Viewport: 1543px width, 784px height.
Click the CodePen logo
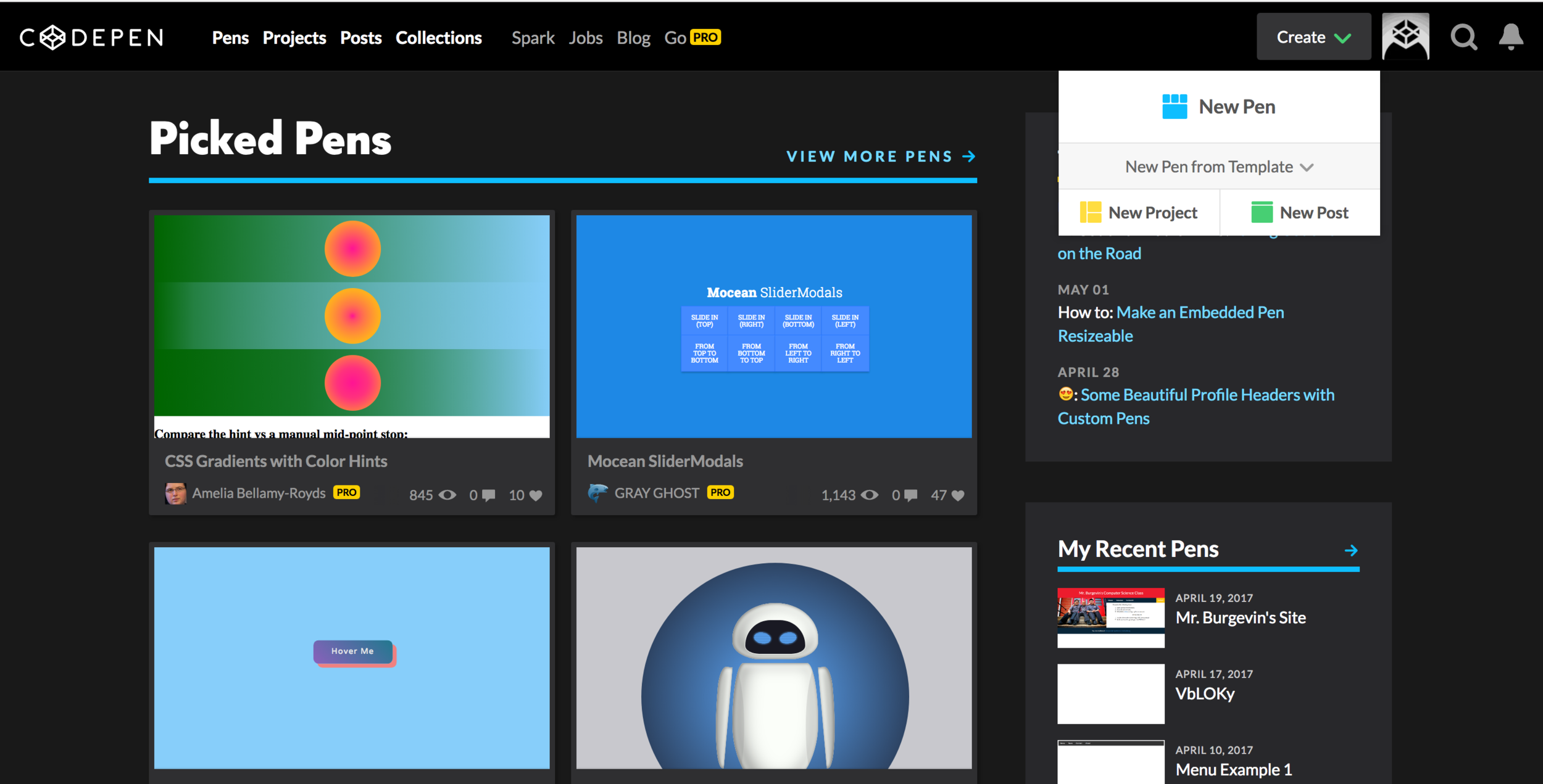pyautogui.click(x=92, y=38)
